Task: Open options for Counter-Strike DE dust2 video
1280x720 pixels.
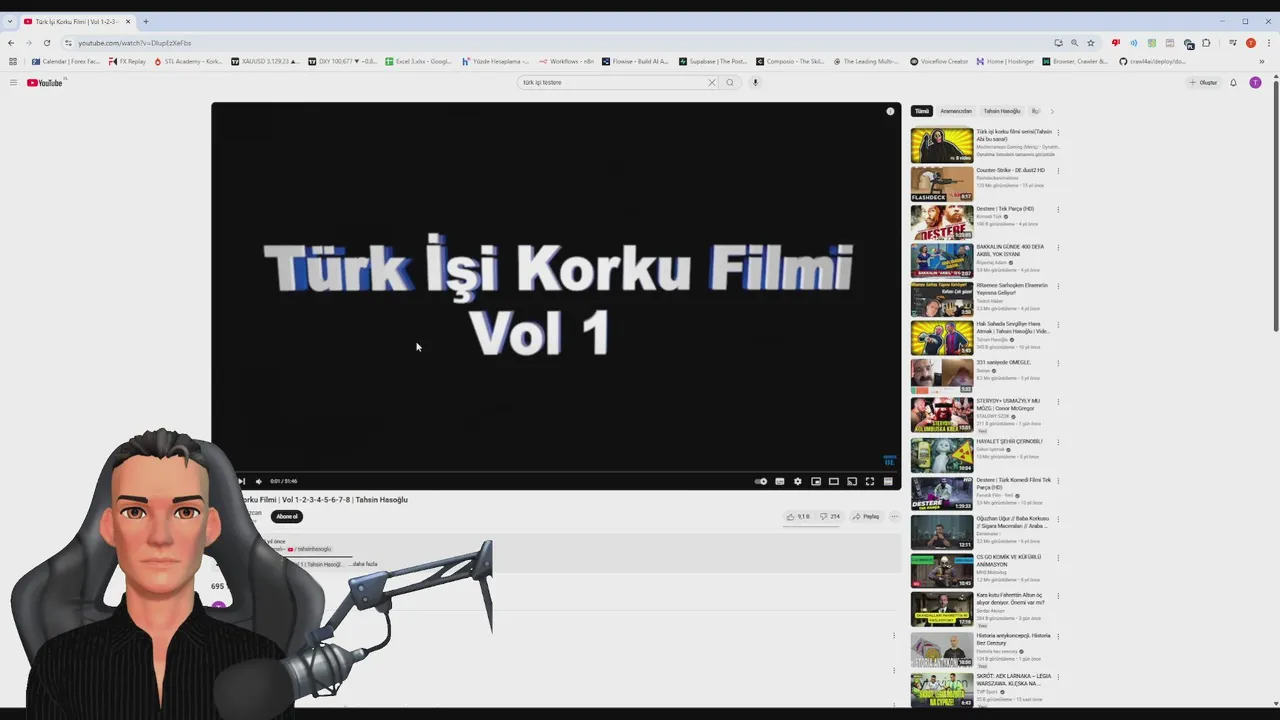Action: (1058, 171)
